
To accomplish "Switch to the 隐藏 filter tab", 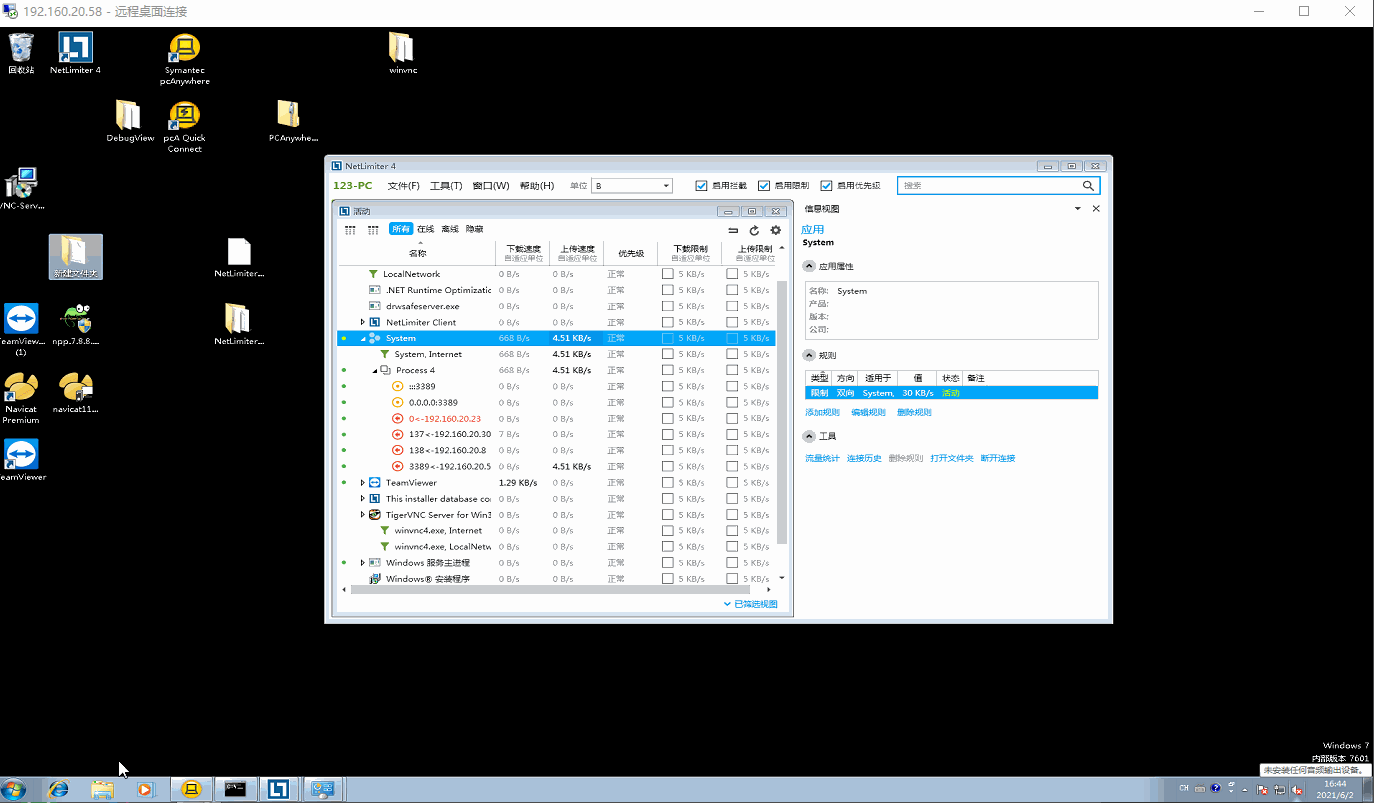I will (x=474, y=230).
